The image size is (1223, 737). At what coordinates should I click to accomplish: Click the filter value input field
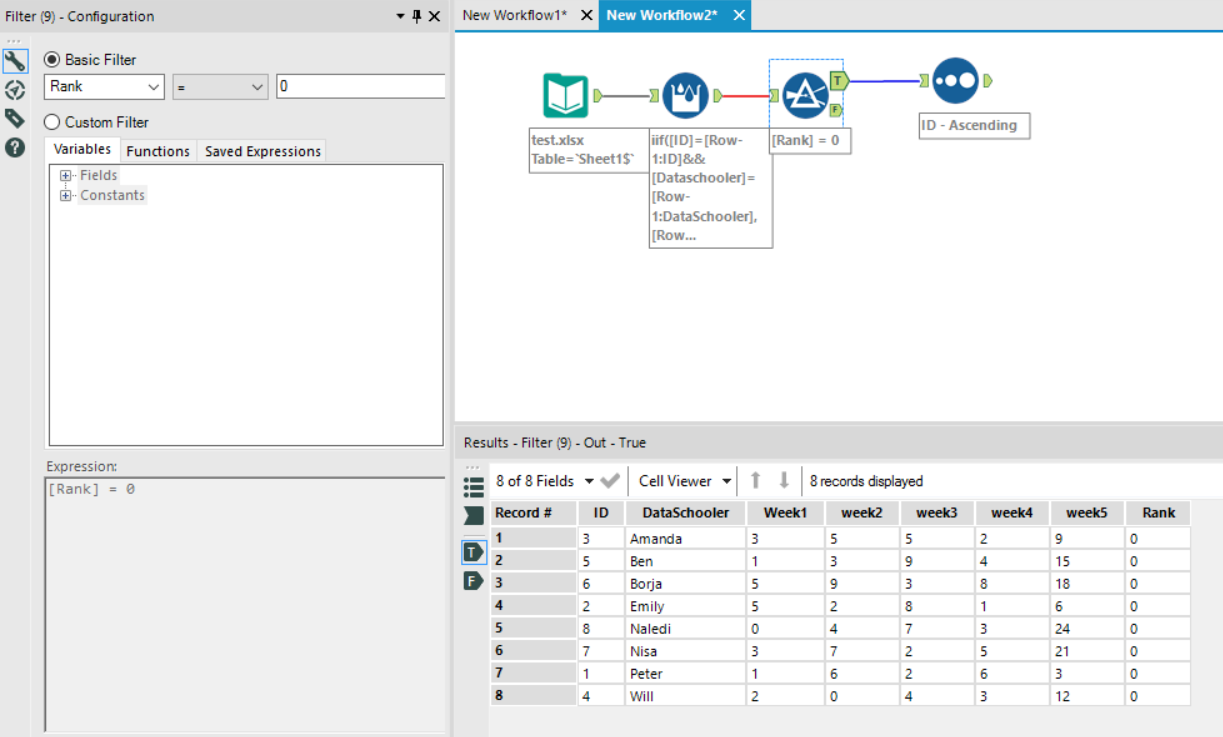(x=360, y=87)
